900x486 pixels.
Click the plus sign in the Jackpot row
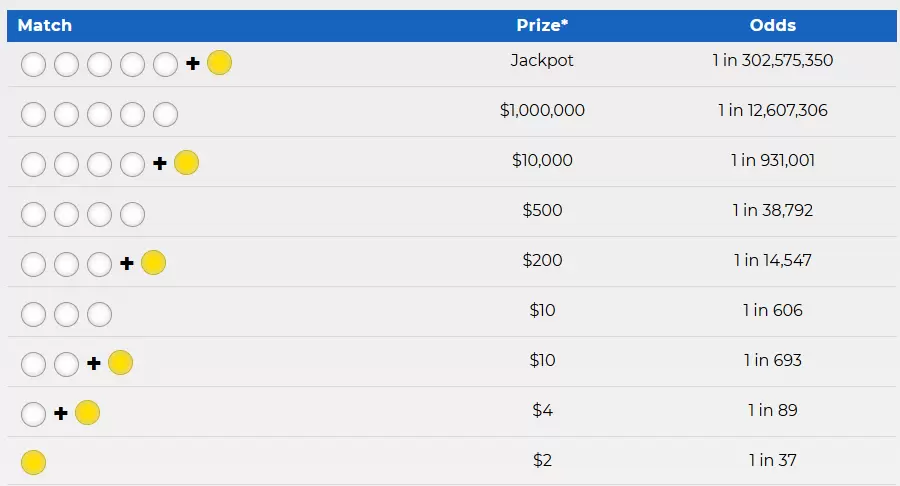pos(193,65)
